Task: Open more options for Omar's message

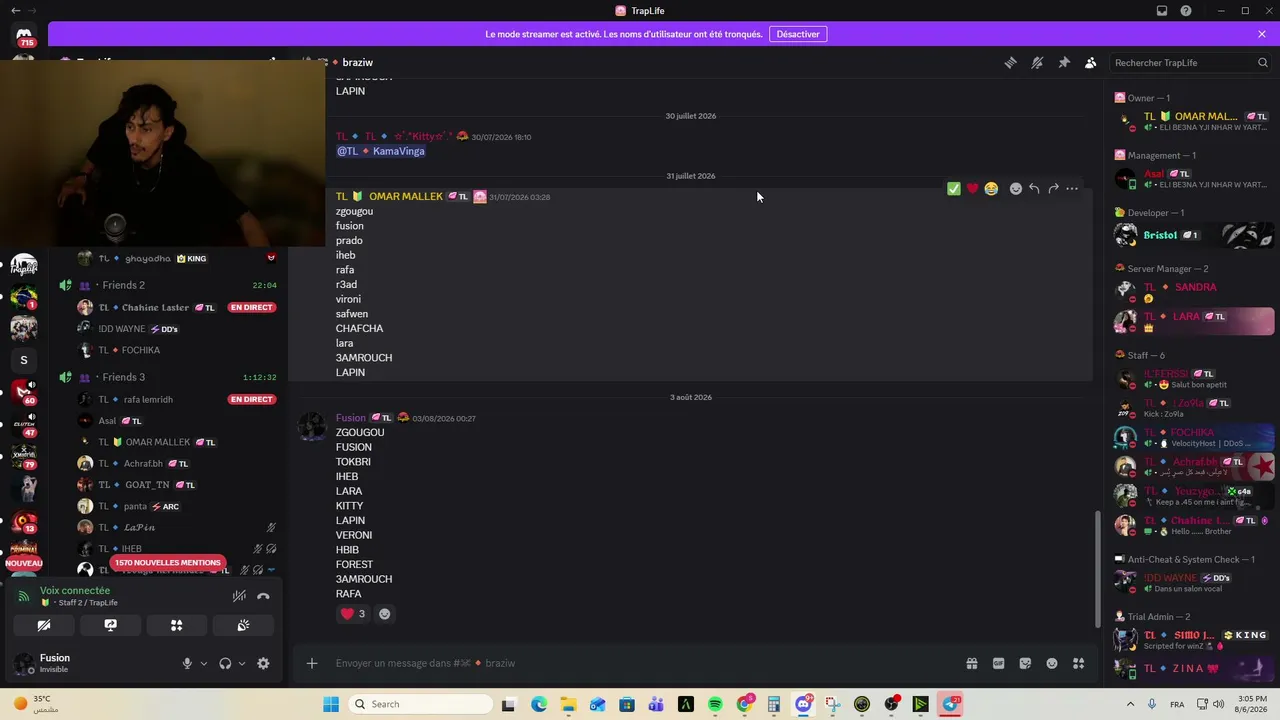Action: click(x=1072, y=189)
